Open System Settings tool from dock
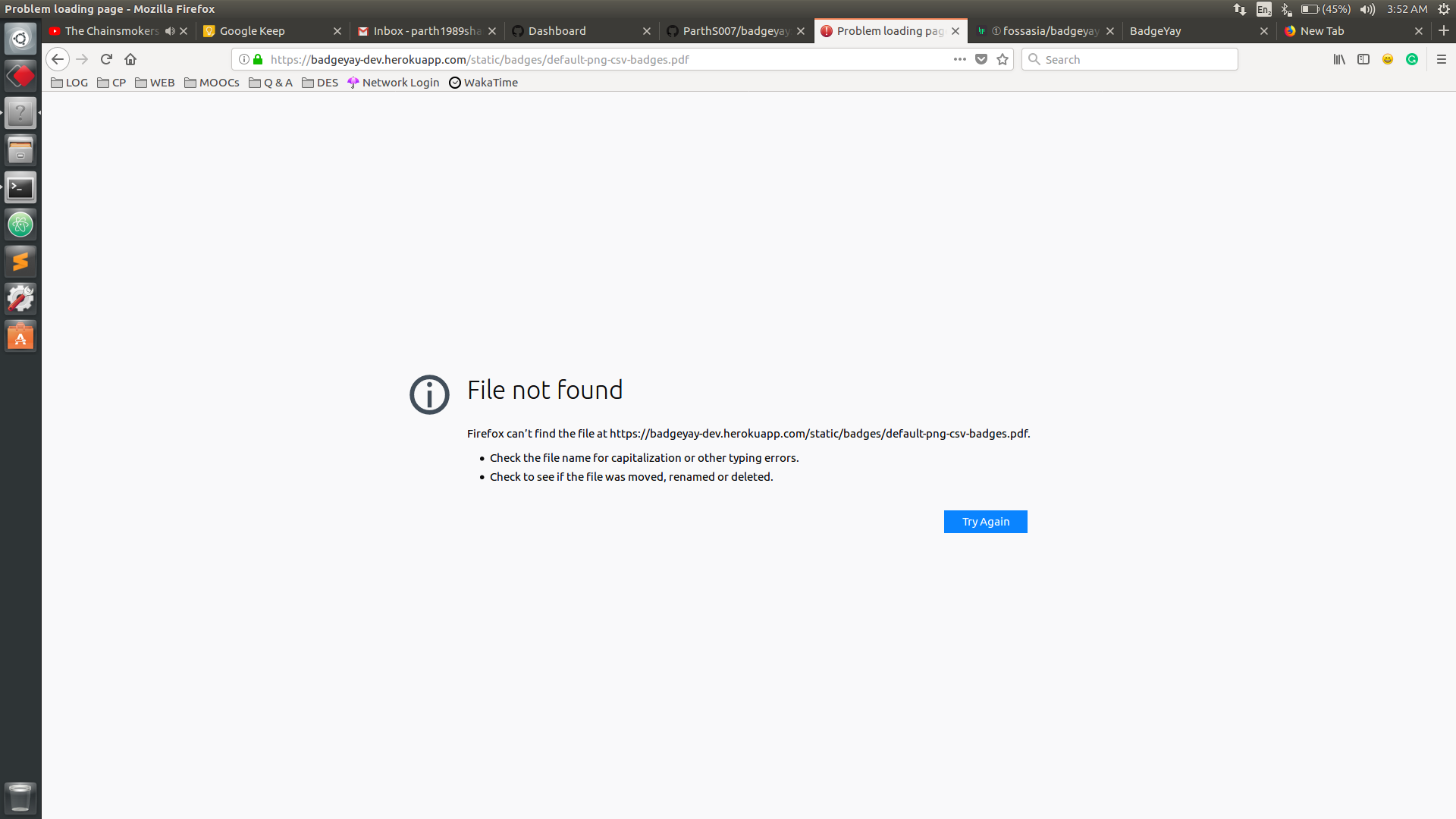The width and height of the screenshot is (1456, 819). (x=20, y=299)
